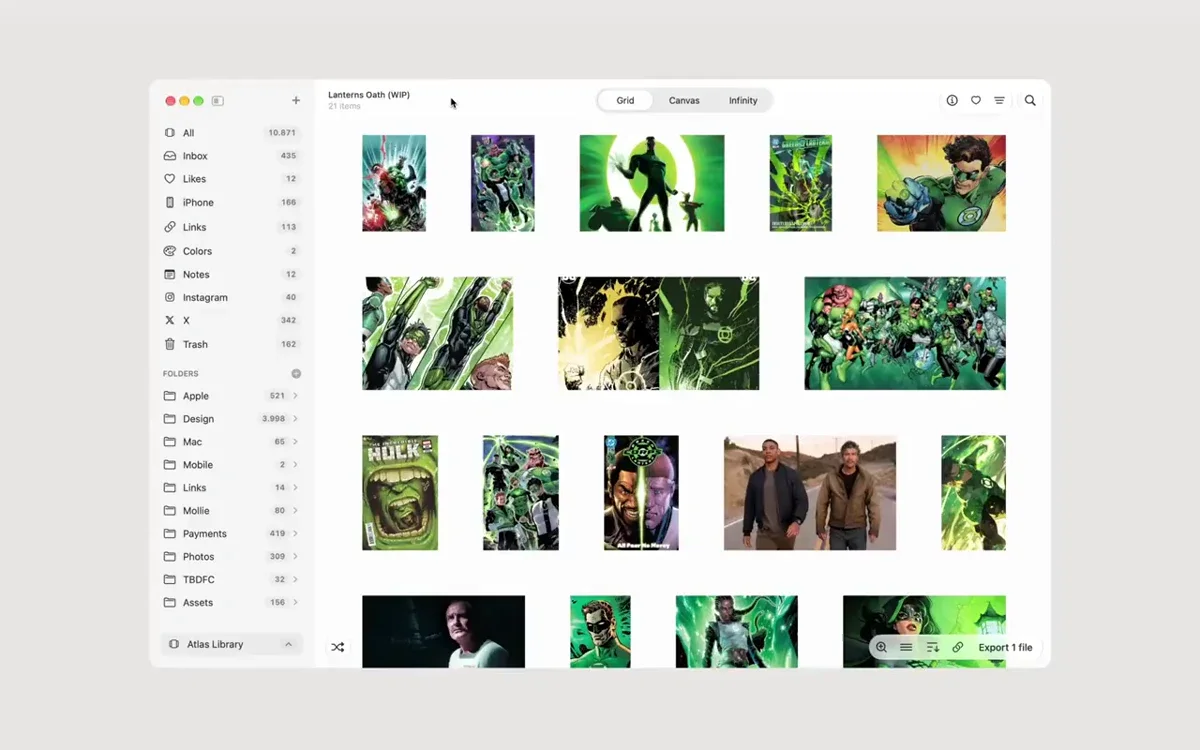The height and width of the screenshot is (750, 1200).
Task: Switch to the Canvas view tab
Action: tap(684, 101)
